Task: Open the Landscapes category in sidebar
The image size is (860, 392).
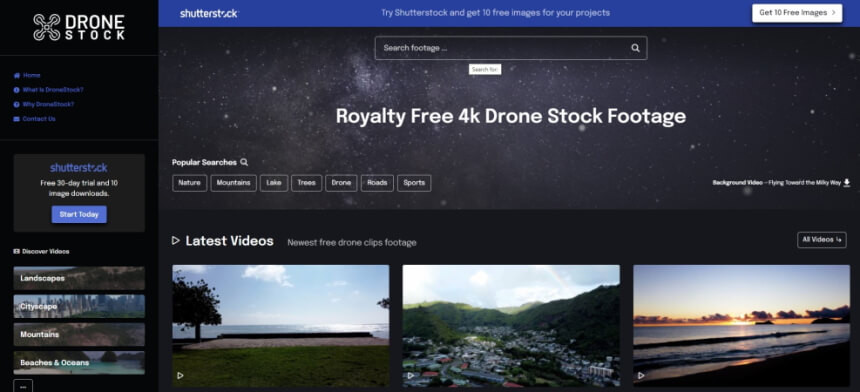Action: click(79, 278)
